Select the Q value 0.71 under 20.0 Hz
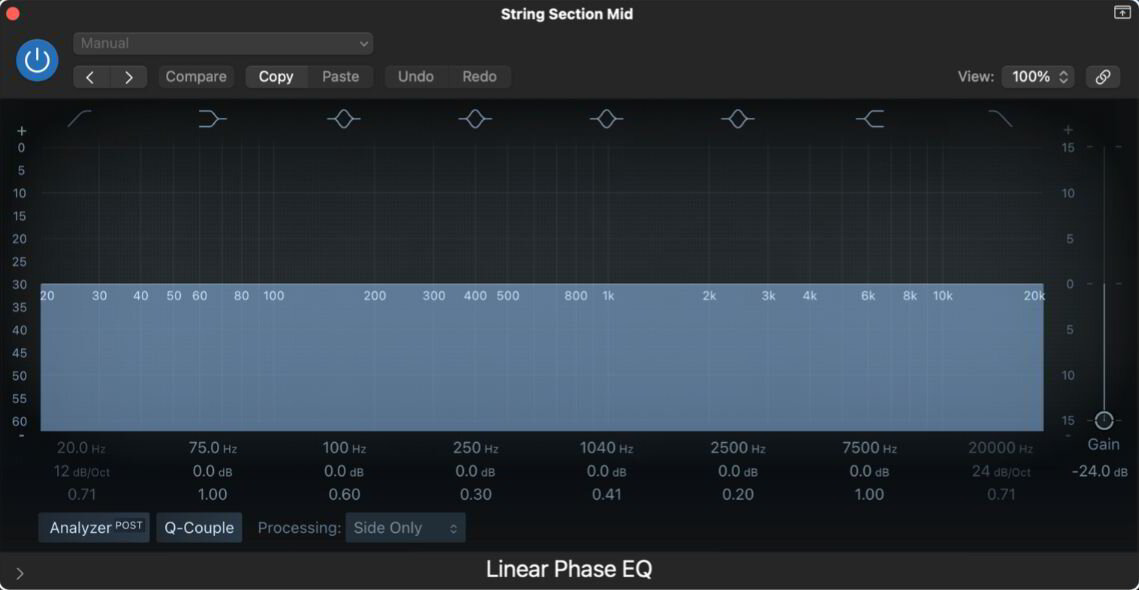 pyautogui.click(x=81, y=495)
